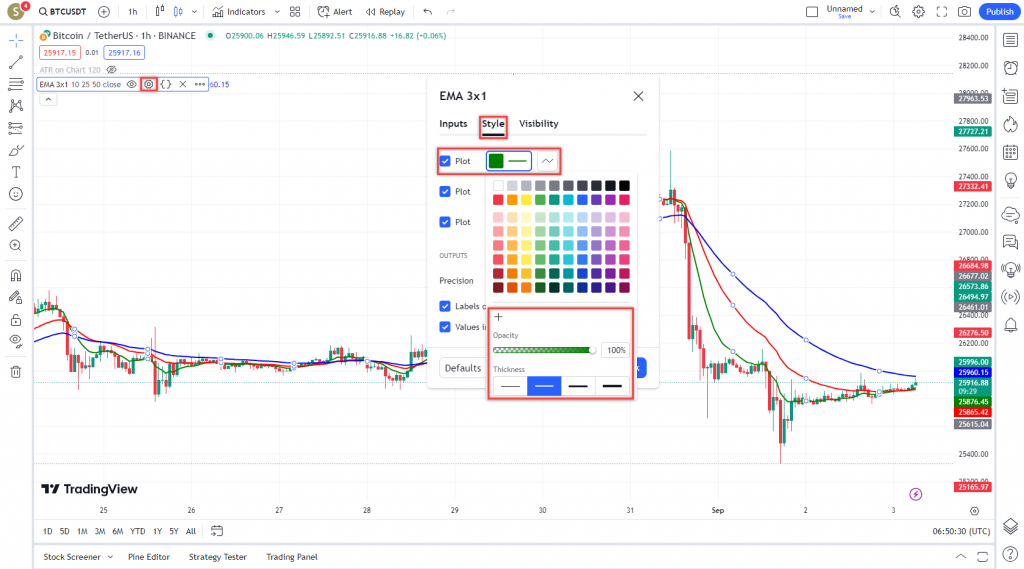Remove drawings with the trash icon

(16, 372)
